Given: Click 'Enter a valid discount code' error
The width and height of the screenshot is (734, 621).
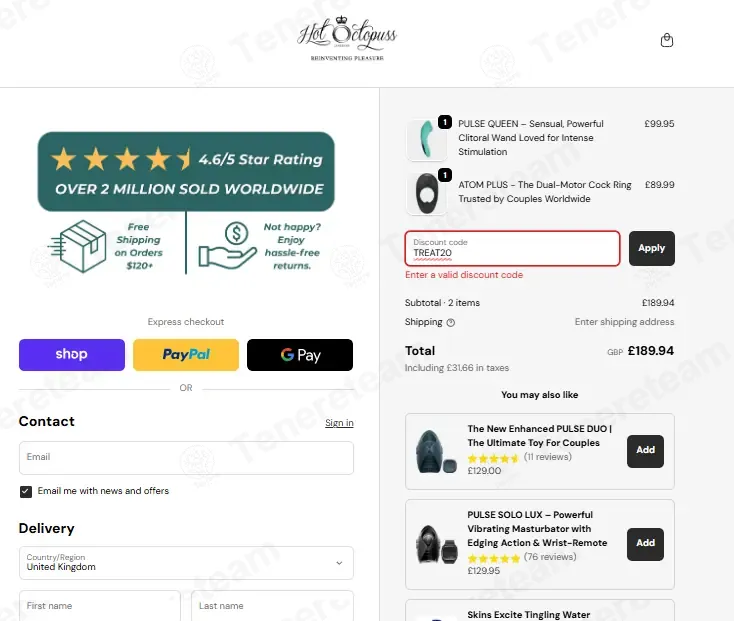Looking at the screenshot, I should [464, 275].
